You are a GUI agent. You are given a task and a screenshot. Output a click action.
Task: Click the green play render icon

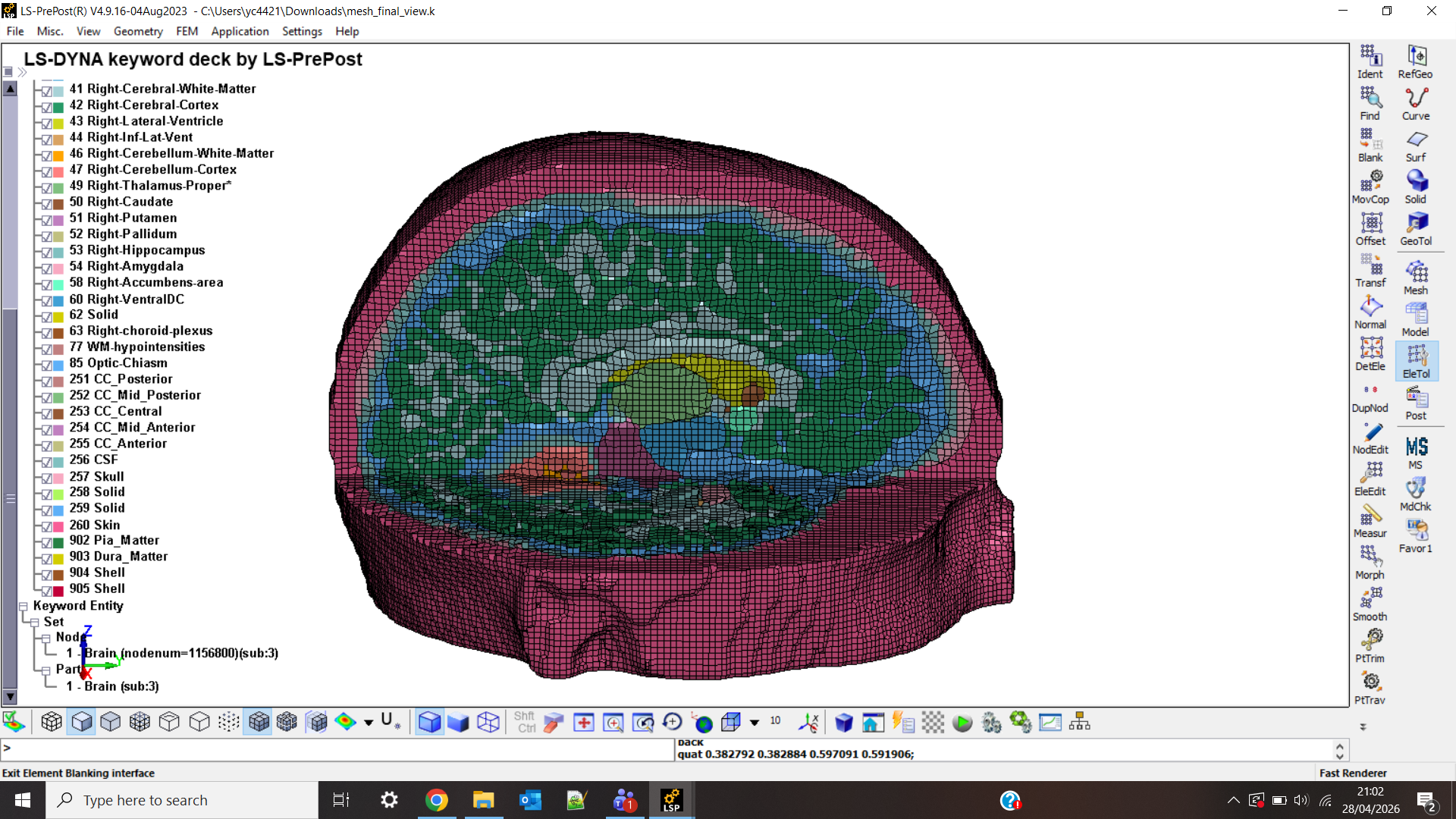[x=962, y=723]
